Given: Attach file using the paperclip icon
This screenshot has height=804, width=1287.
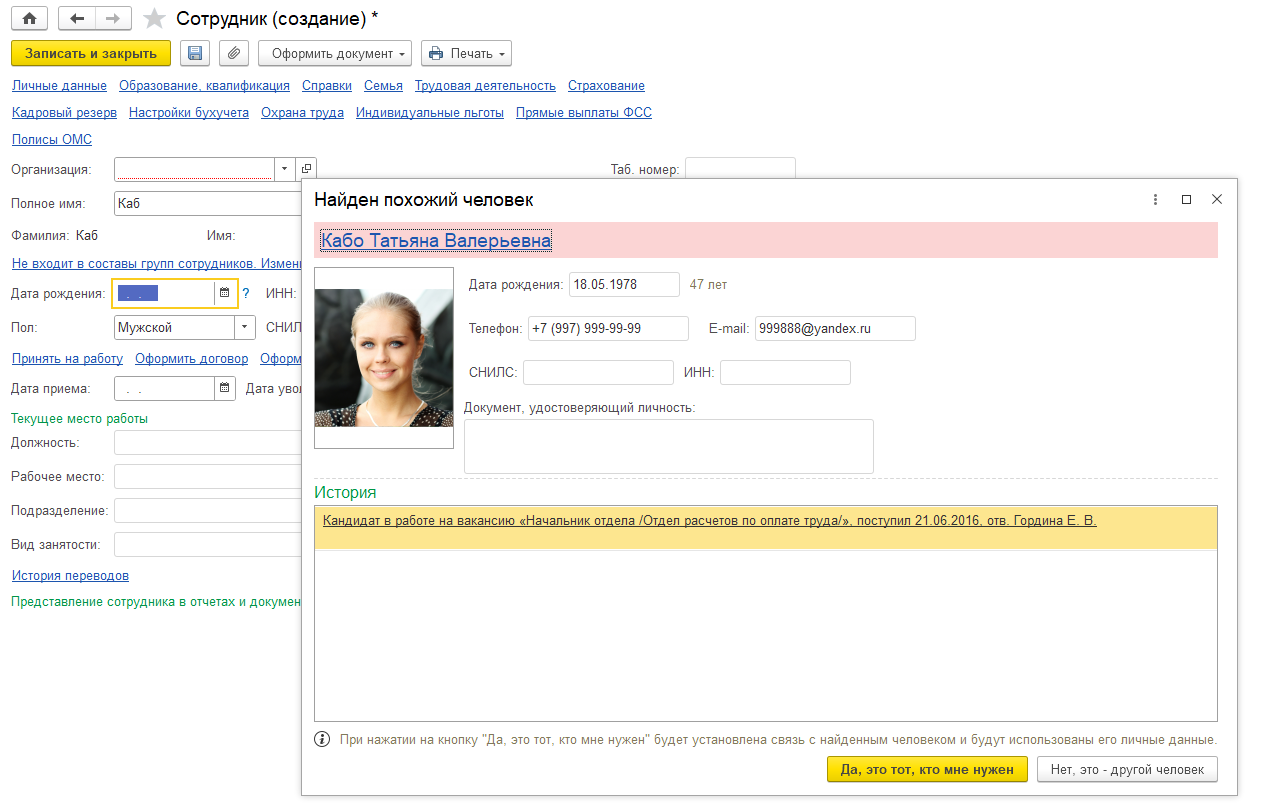Looking at the screenshot, I should (233, 53).
